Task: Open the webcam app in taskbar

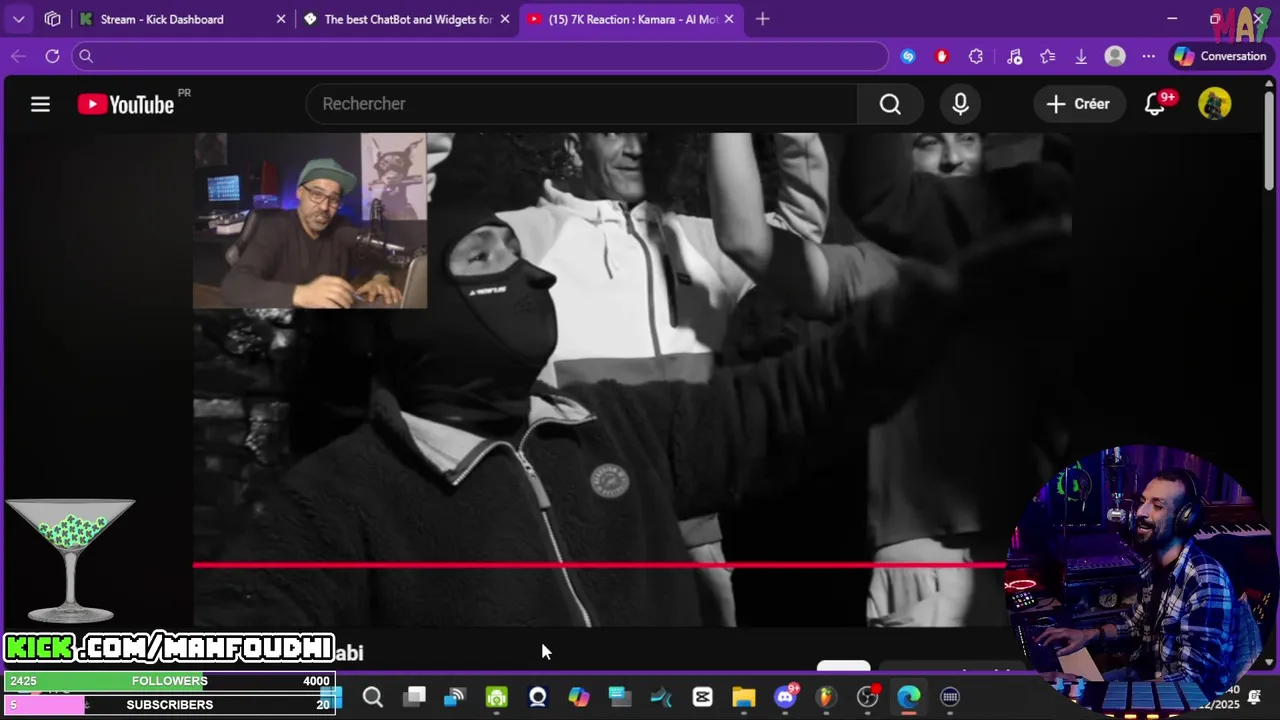Action: [x=538, y=697]
